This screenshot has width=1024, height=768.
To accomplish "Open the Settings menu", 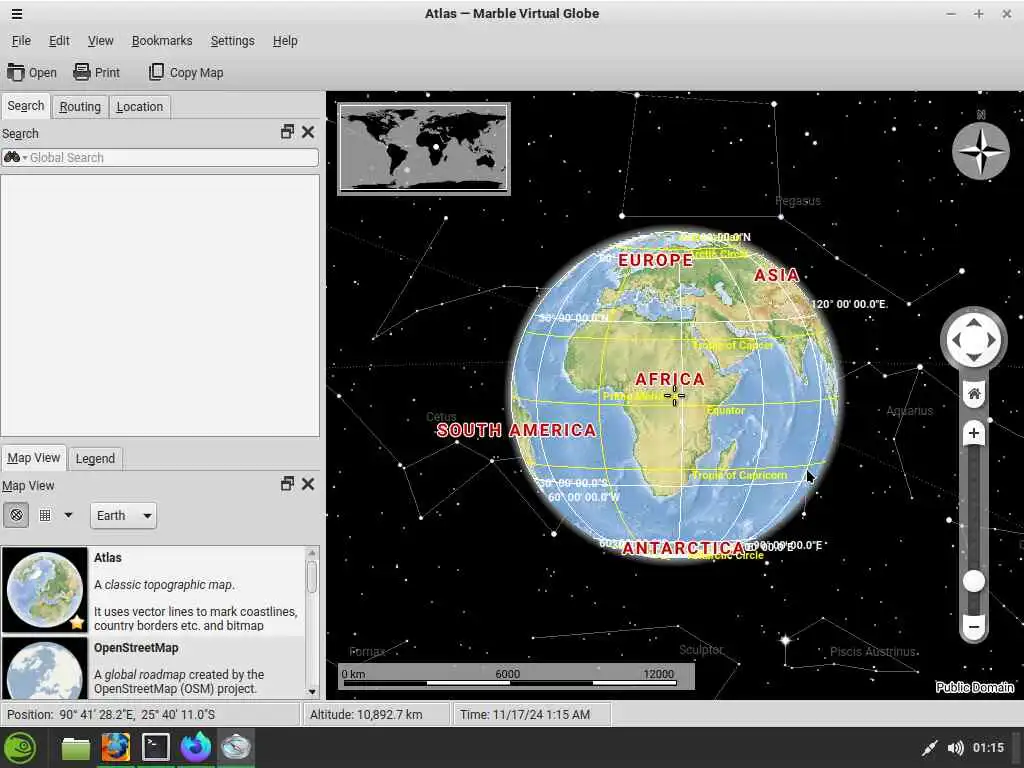I will [x=232, y=40].
